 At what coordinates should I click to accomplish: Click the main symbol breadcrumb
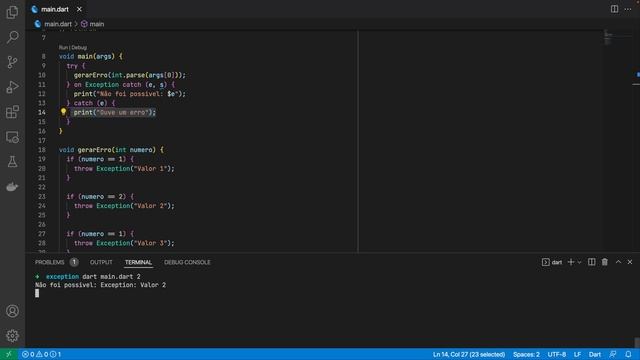click(97, 24)
